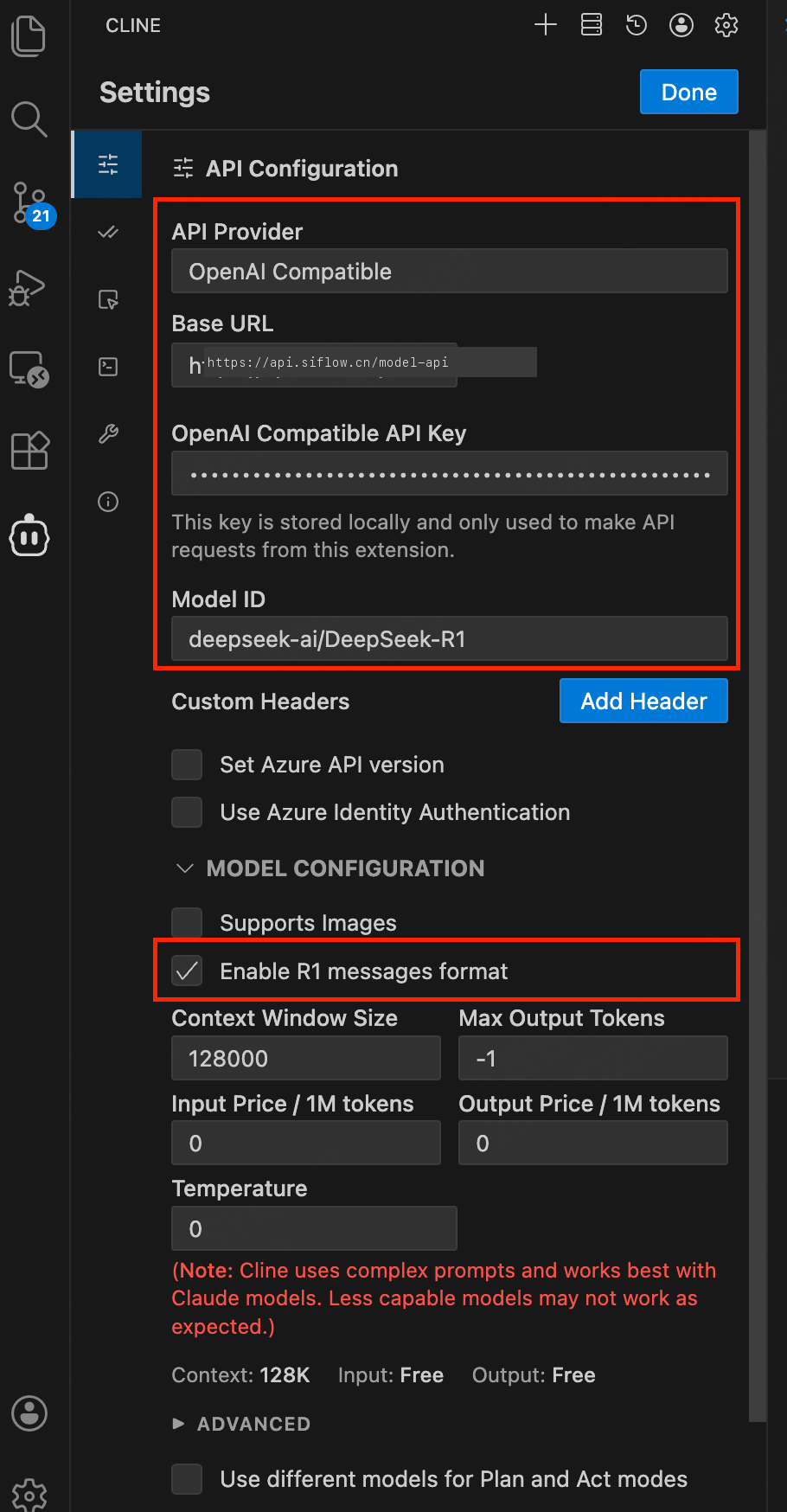Click the Base URL input field

coord(314,365)
